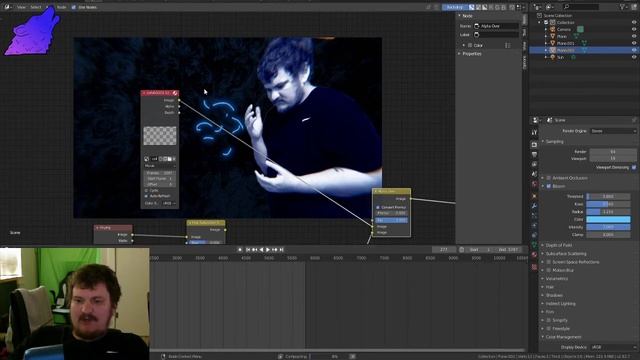The height and width of the screenshot is (360, 640).
Task: Open the Render Engine dropdown
Action: tap(613, 131)
